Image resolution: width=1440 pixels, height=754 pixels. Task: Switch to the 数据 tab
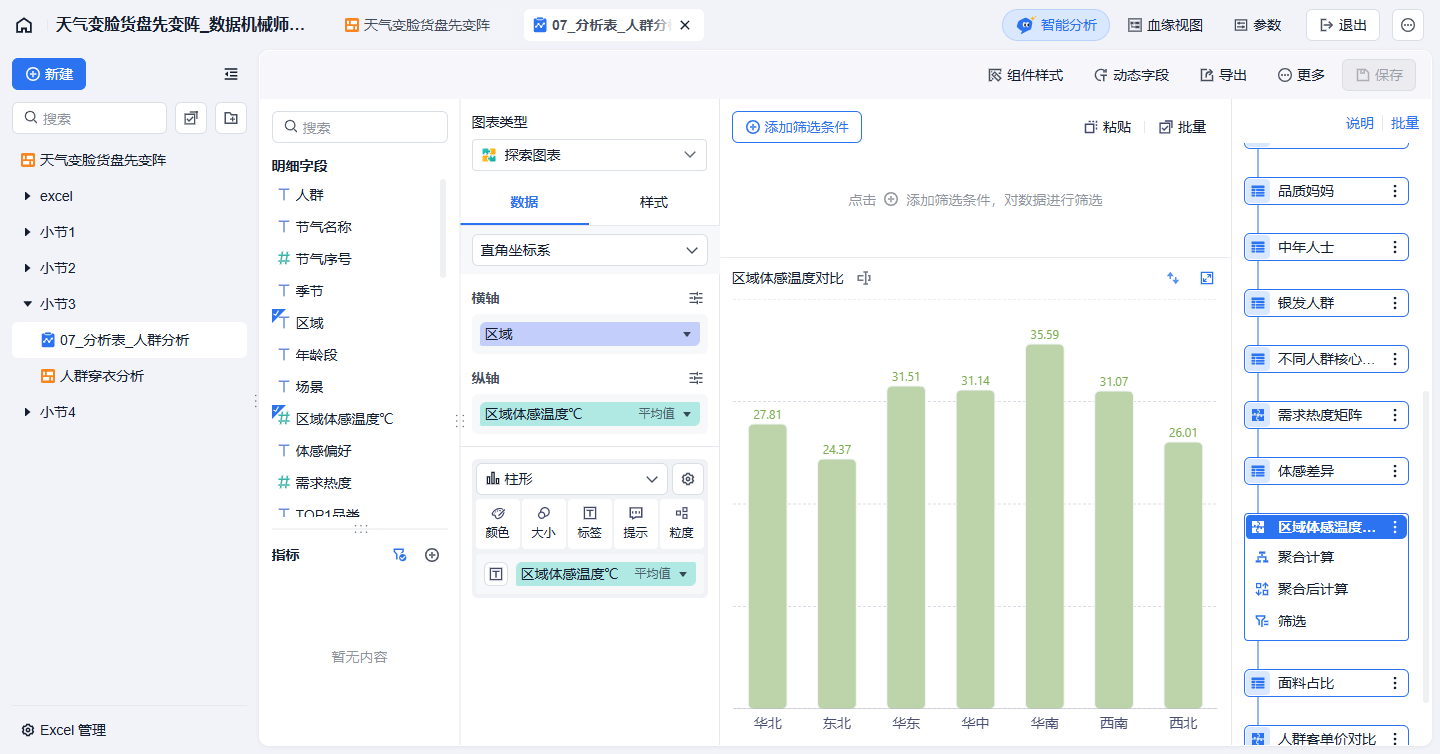pos(524,202)
